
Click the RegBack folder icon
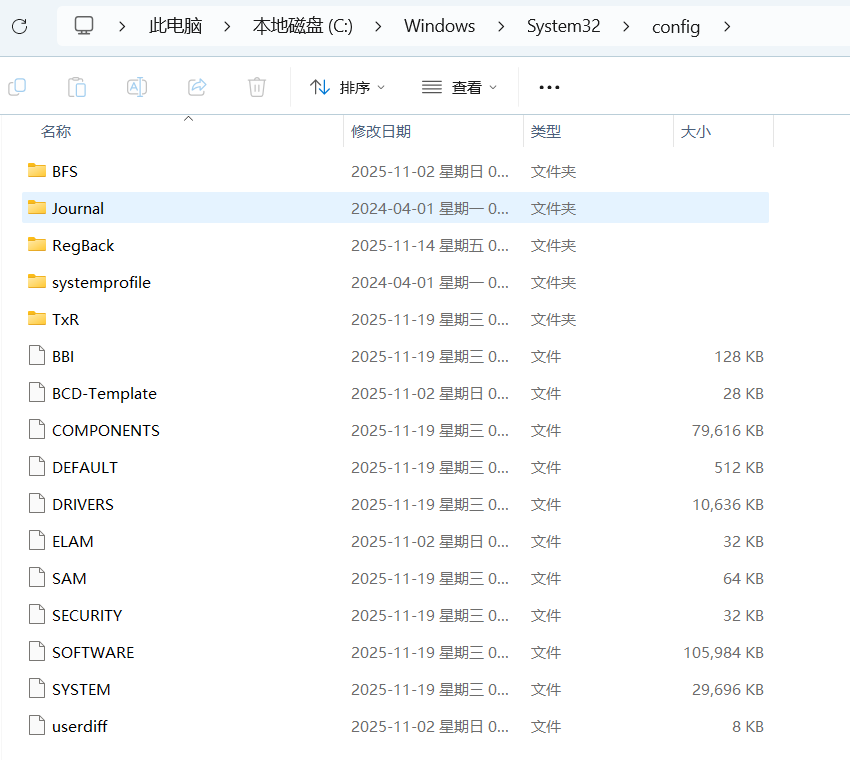point(37,244)
